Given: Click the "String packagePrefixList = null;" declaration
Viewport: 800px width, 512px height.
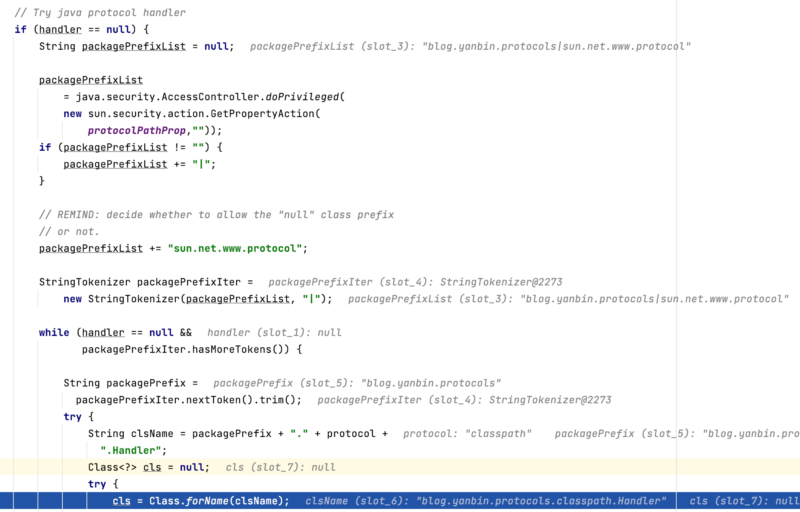Looking at the screenshot, I should 136,46.
